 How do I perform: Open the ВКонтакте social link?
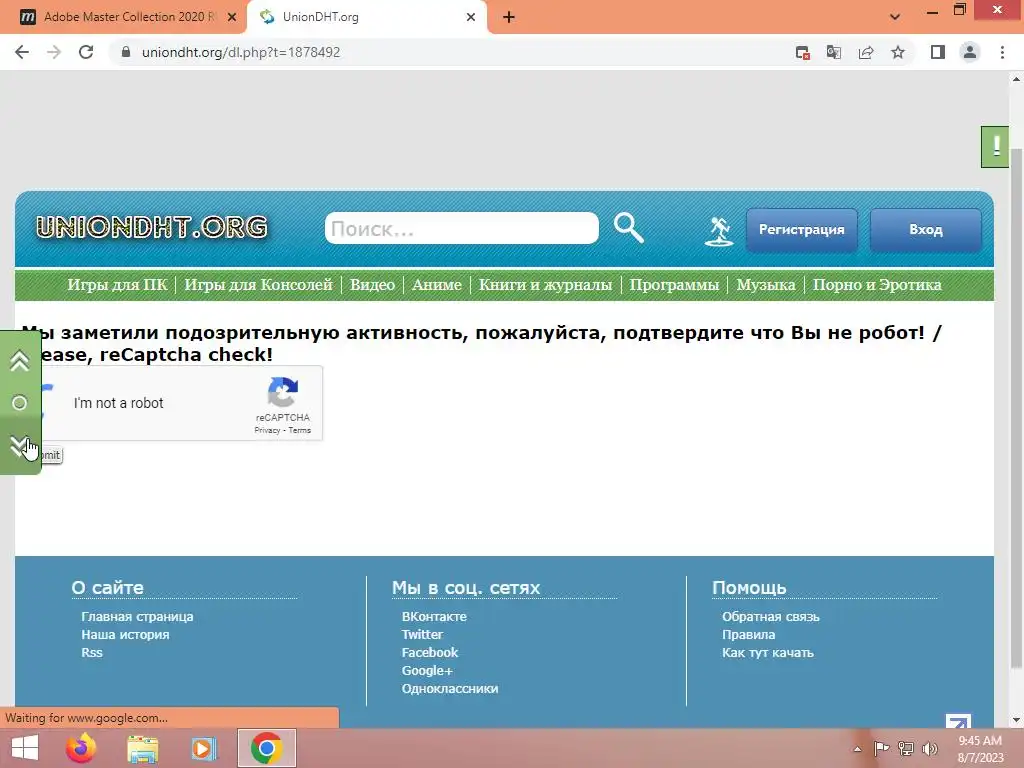coord(434,616)
